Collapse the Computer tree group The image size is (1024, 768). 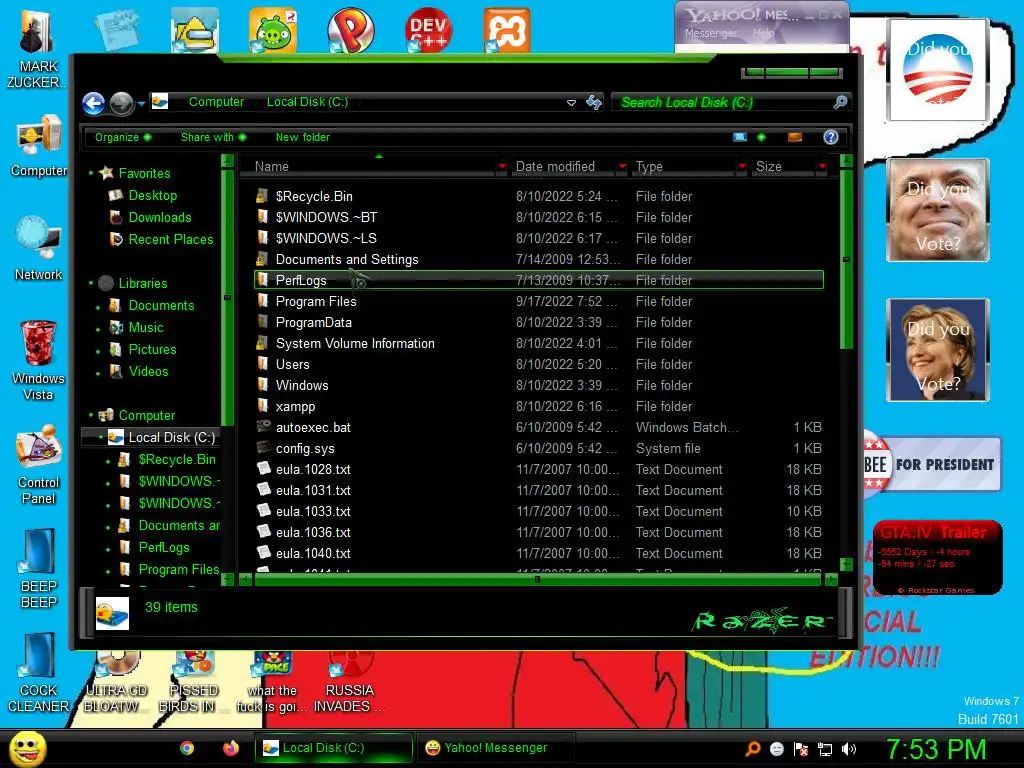(x=91, y=415)
